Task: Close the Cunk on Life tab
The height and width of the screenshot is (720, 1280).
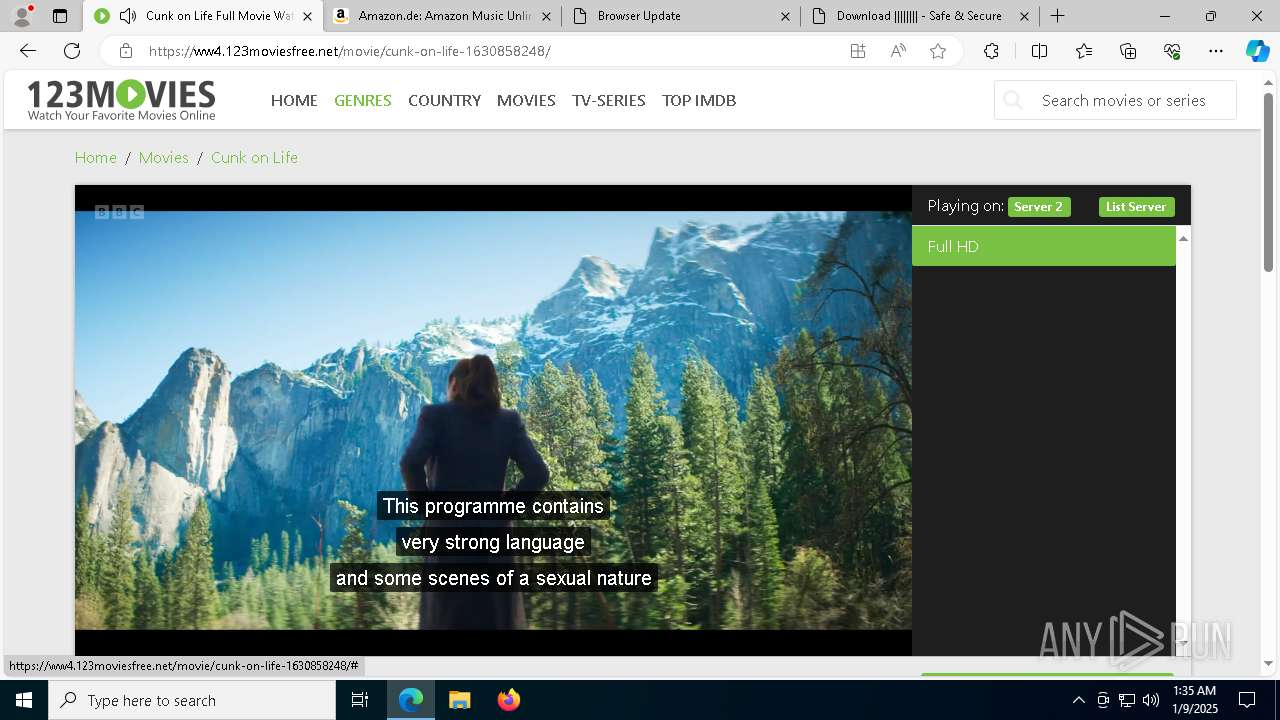Action: [x=307, y=16]
